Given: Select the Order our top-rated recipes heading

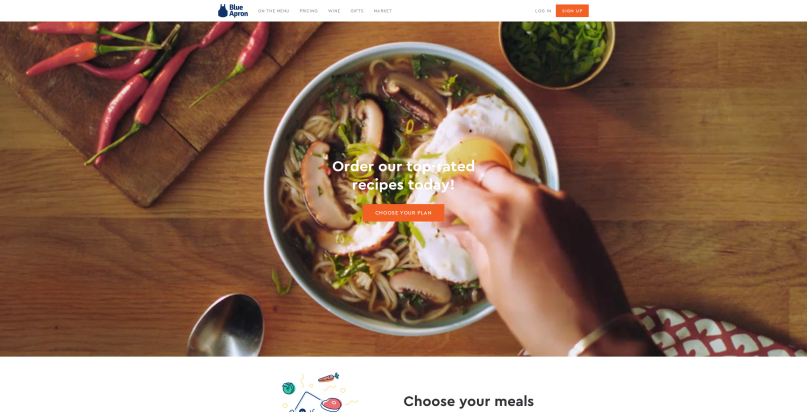Looking at the screenshot, I should click(x=404, y=175).
